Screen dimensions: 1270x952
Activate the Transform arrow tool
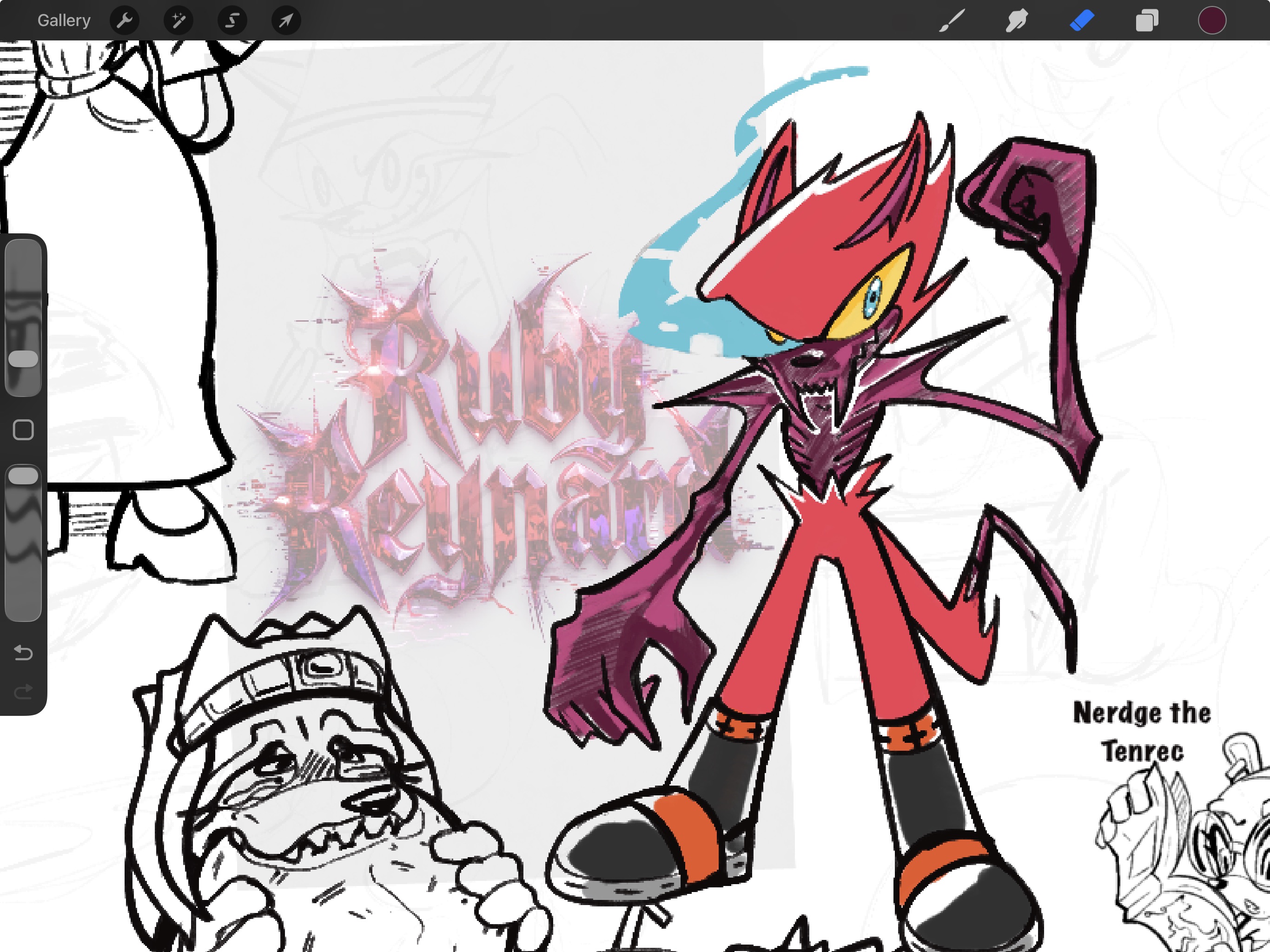[286, 20]
